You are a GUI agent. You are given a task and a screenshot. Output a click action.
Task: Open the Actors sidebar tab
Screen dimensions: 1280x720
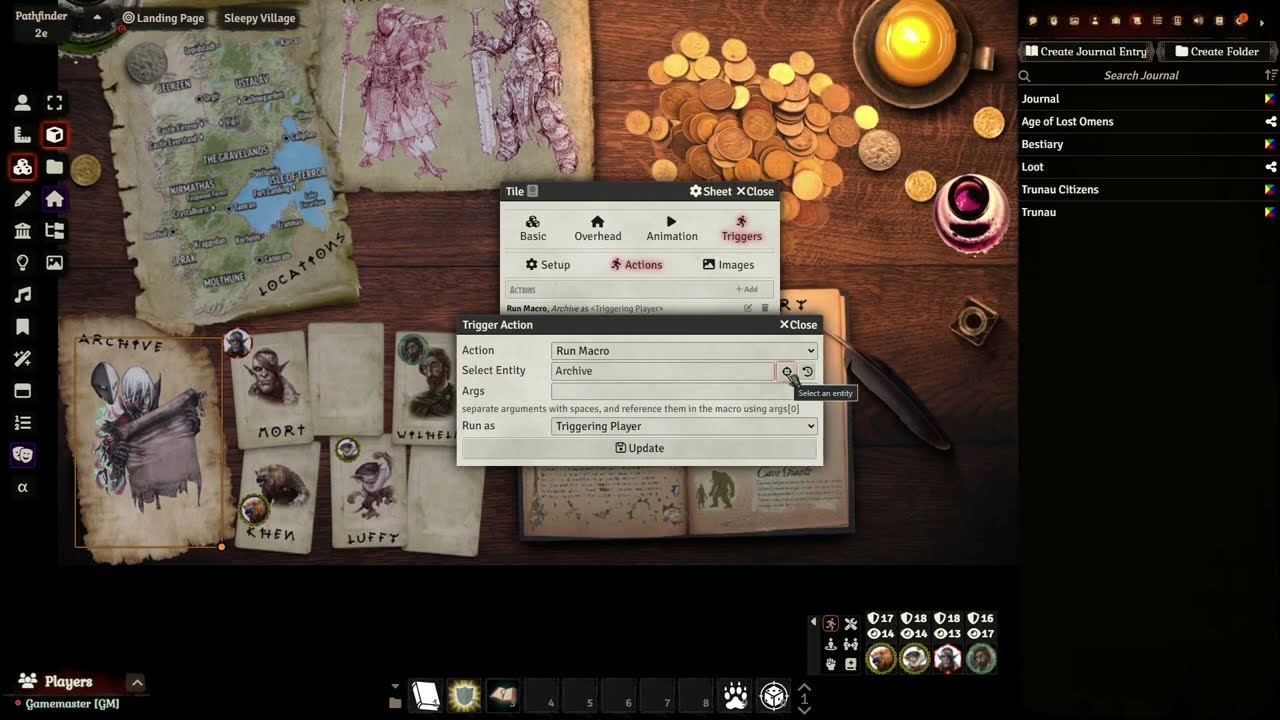pyautogui.click(x=1095, y=21)
